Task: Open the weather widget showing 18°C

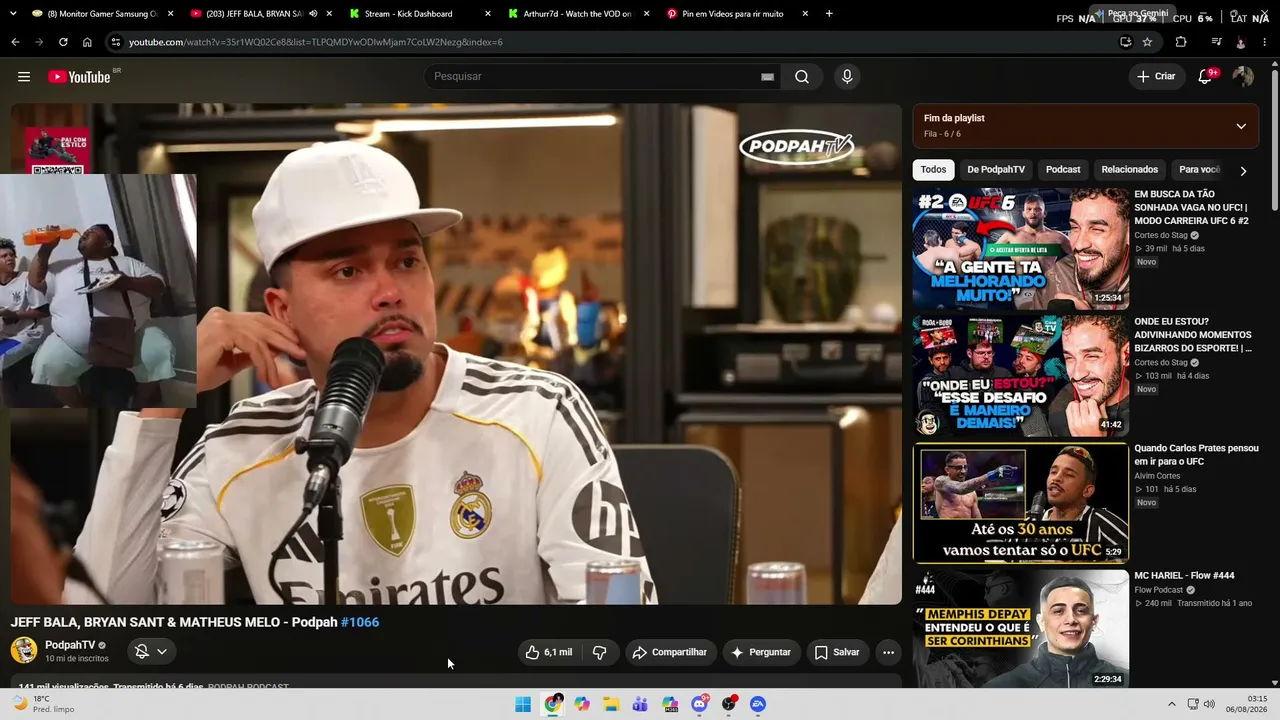Action: (44, 704)
